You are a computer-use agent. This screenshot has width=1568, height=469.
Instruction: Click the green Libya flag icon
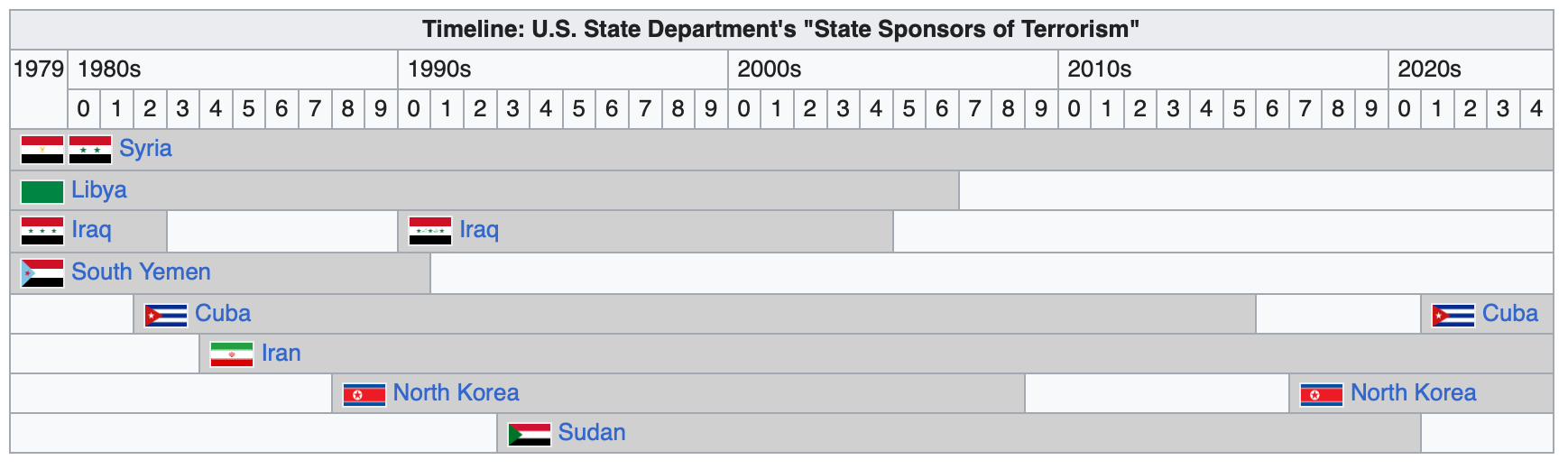(x=42, y=191)
